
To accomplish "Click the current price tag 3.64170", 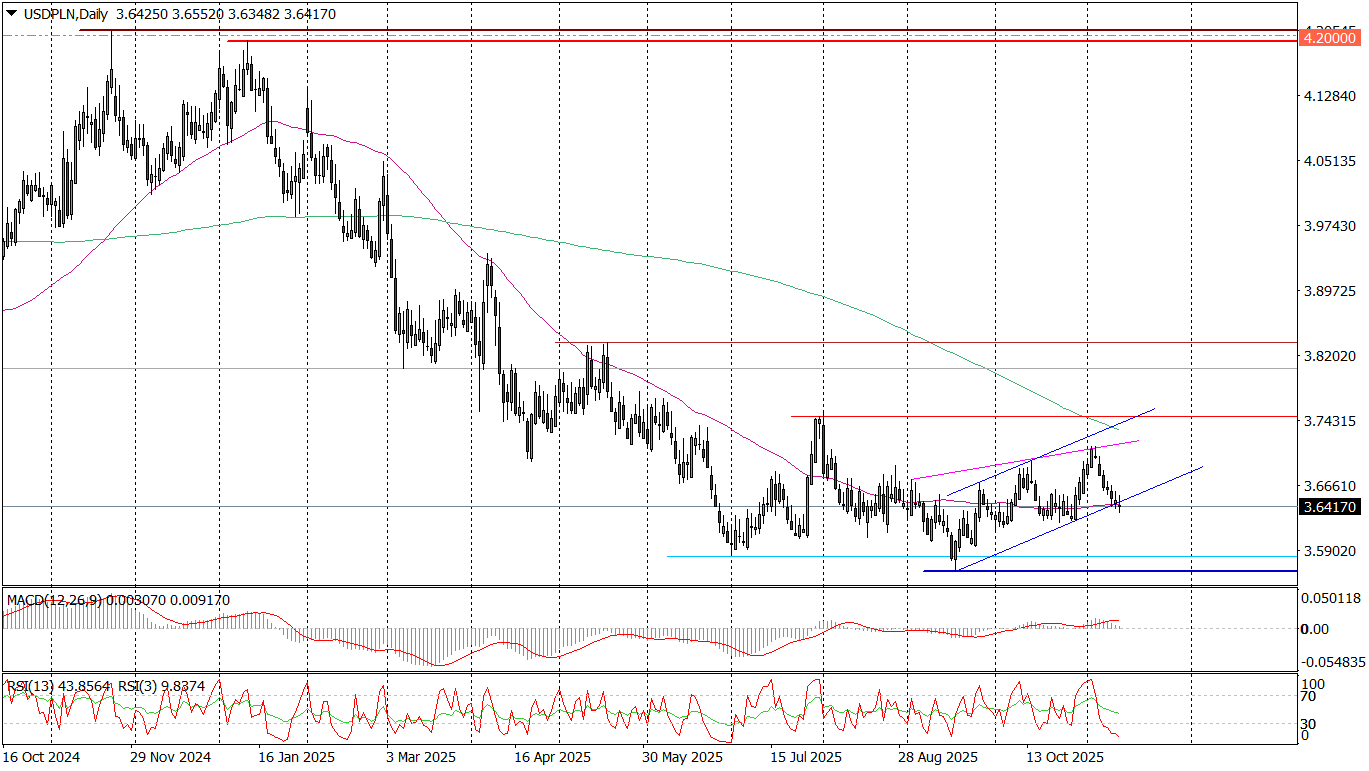I will 1330,507.
